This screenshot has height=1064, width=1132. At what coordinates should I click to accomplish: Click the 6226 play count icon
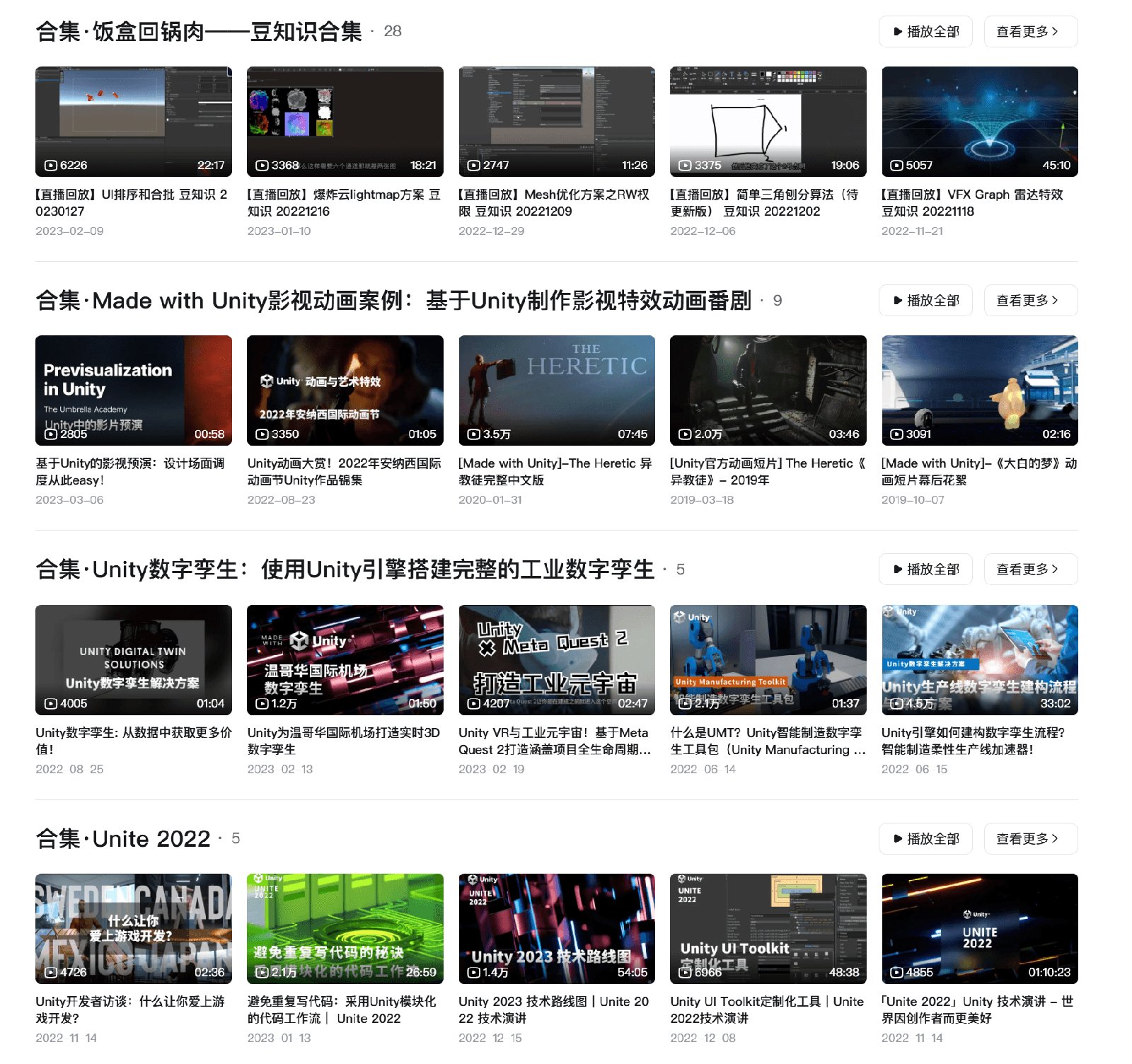tap(51, 166)
